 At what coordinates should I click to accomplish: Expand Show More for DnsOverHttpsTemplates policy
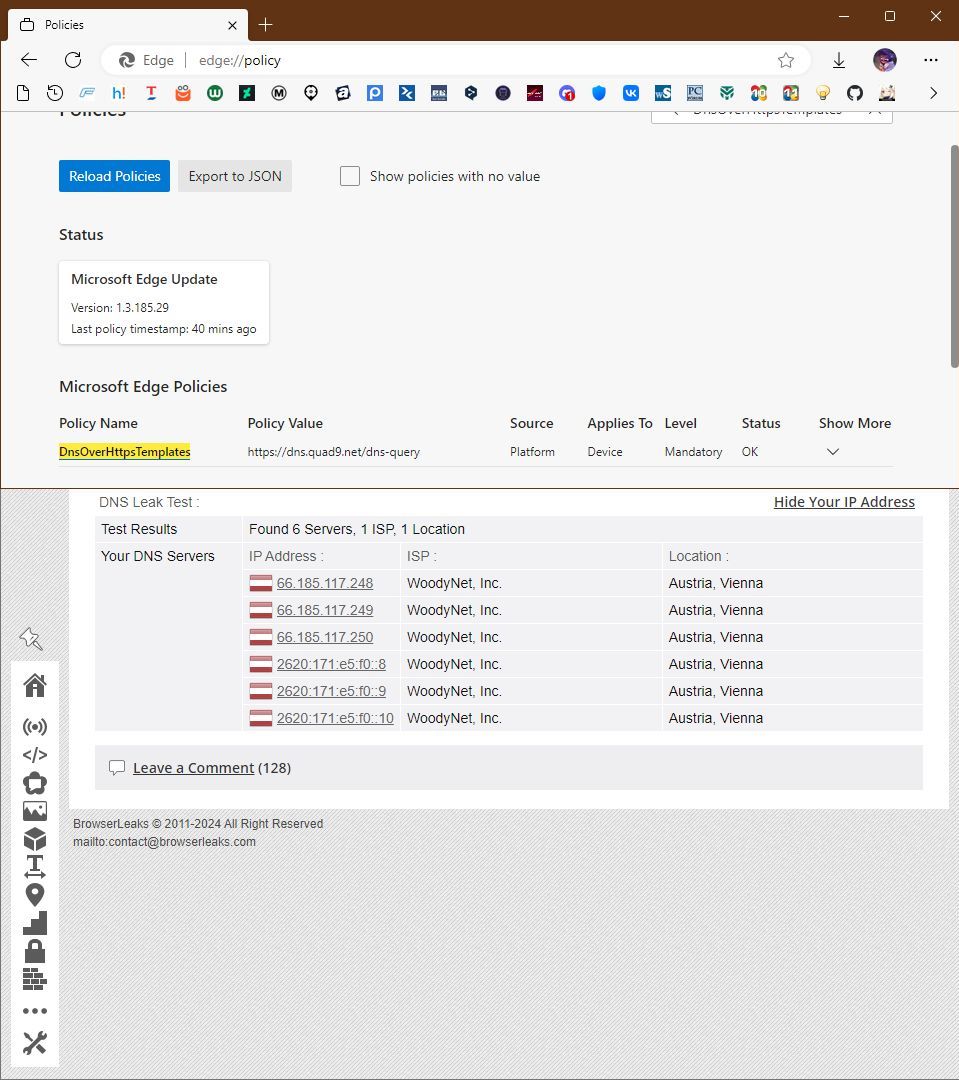click(833, 452)
